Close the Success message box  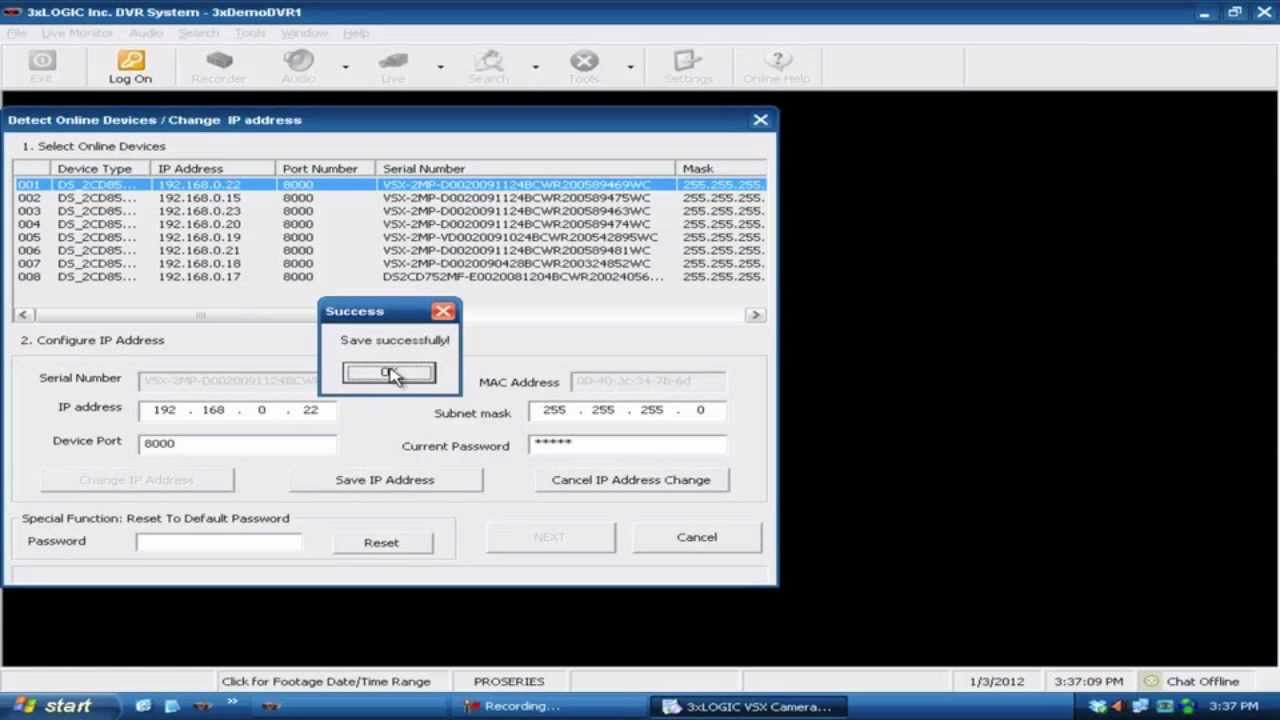[x=443, y=311]
